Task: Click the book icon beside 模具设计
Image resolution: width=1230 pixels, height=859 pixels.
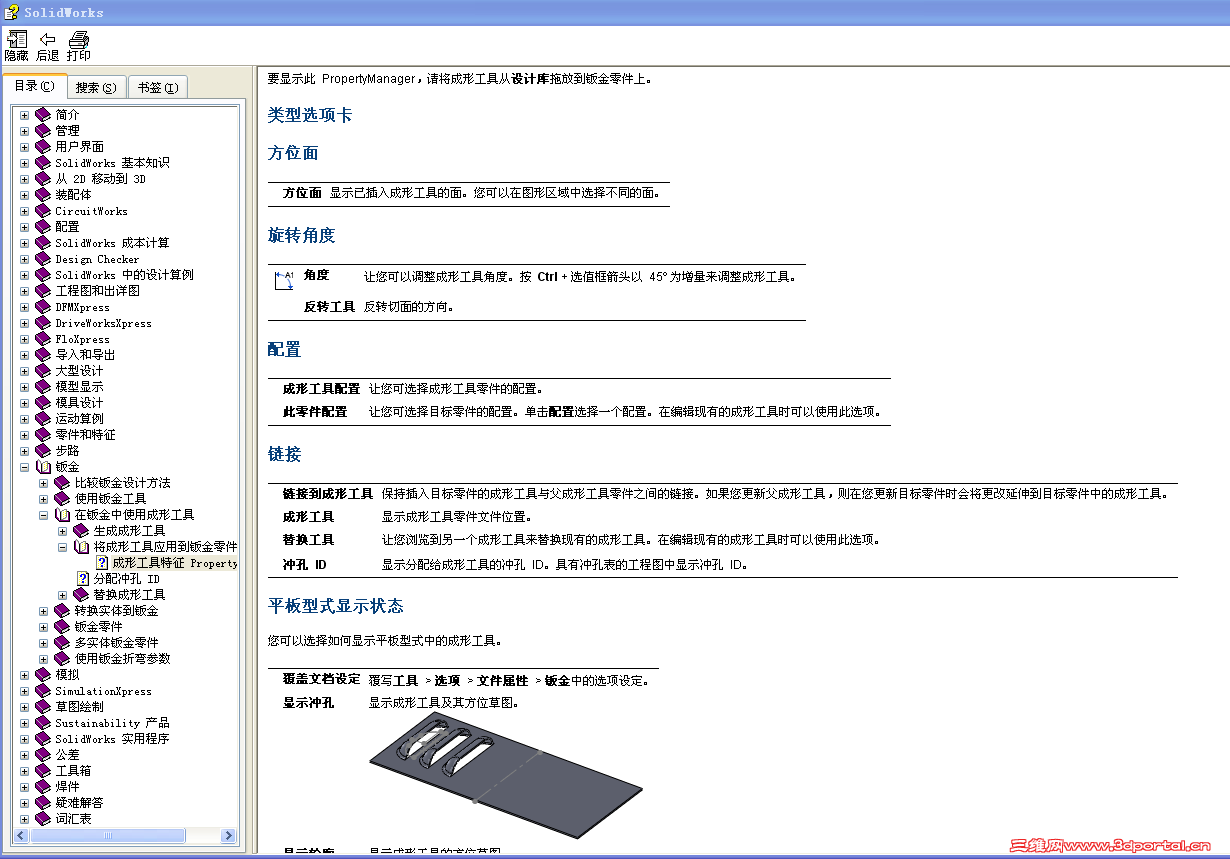Action: pos(43,403)
